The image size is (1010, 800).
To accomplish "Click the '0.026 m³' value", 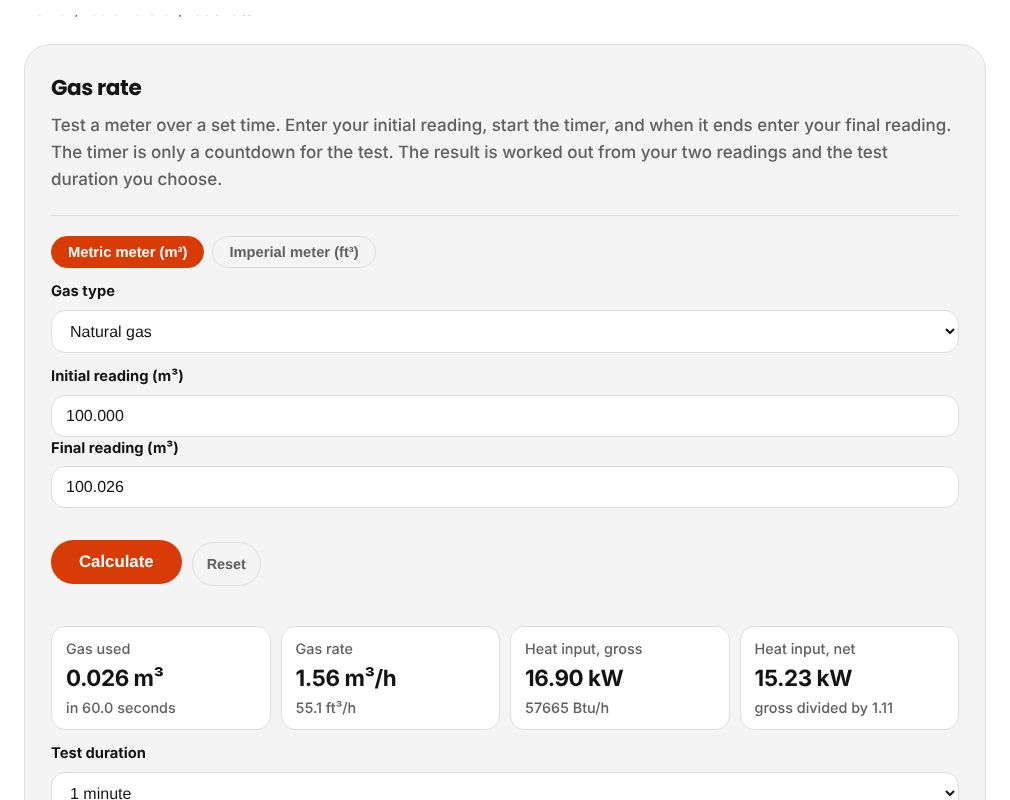I will [115, 678].
